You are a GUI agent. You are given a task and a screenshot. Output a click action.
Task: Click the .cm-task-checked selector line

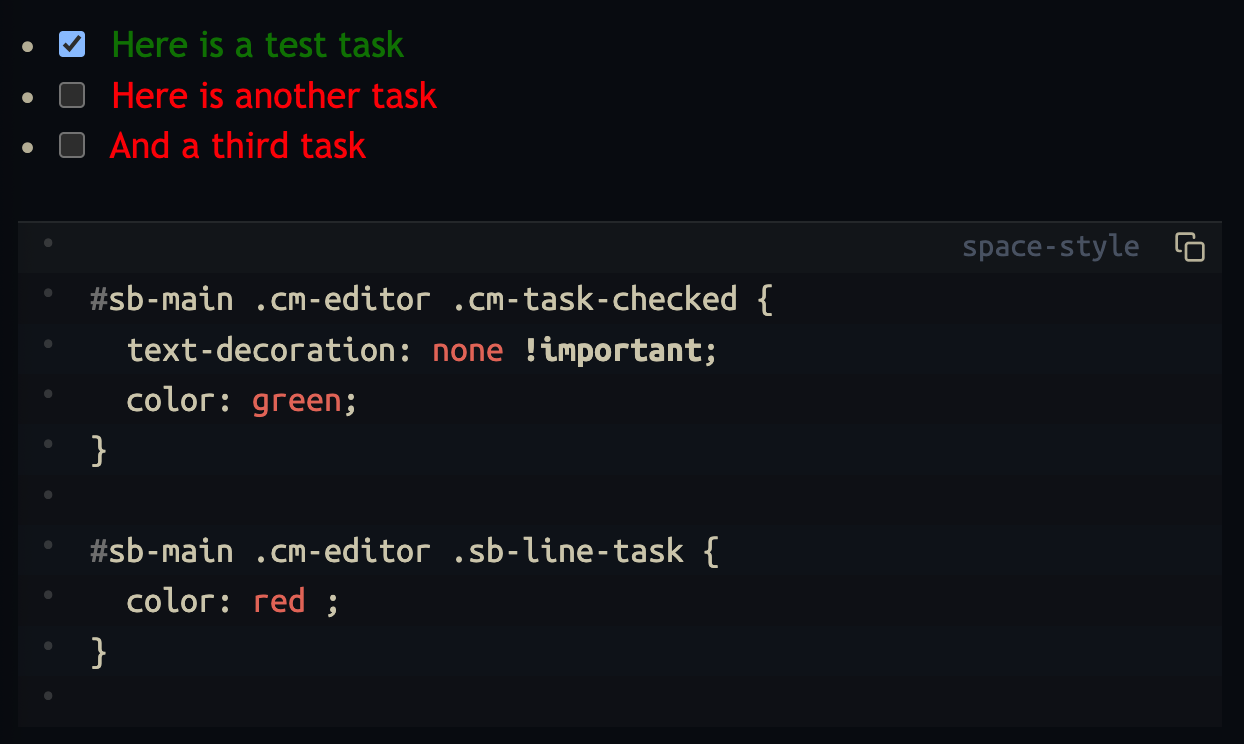click(x=430, y=299)
